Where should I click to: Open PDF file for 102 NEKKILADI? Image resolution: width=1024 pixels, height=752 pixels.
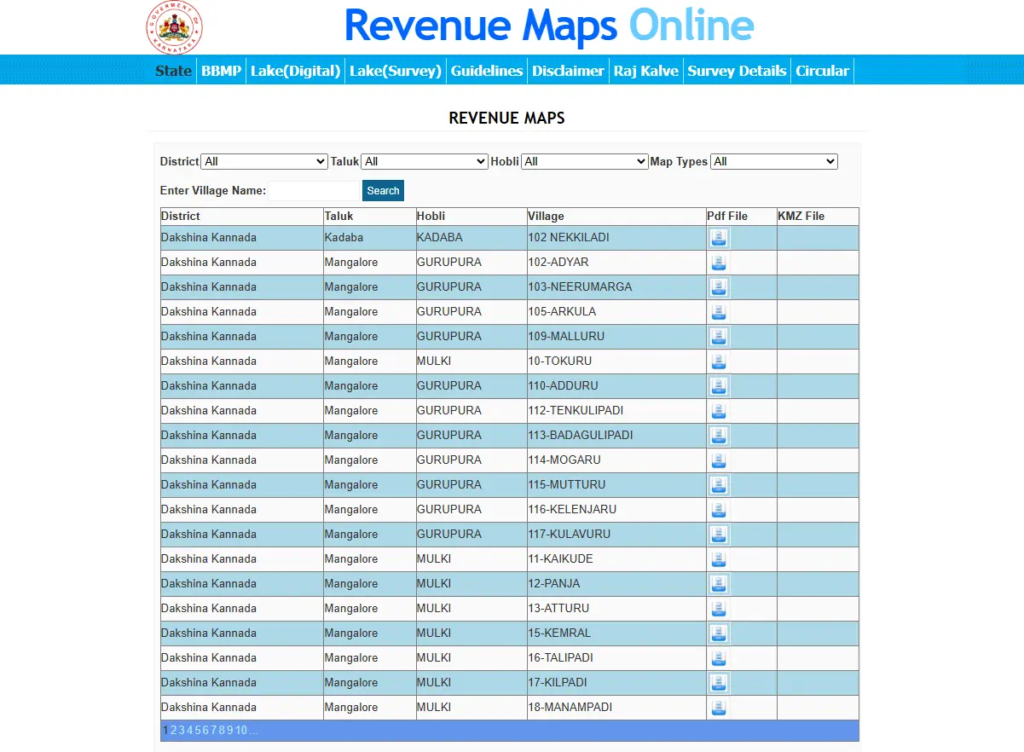click(x=718, y=238)
